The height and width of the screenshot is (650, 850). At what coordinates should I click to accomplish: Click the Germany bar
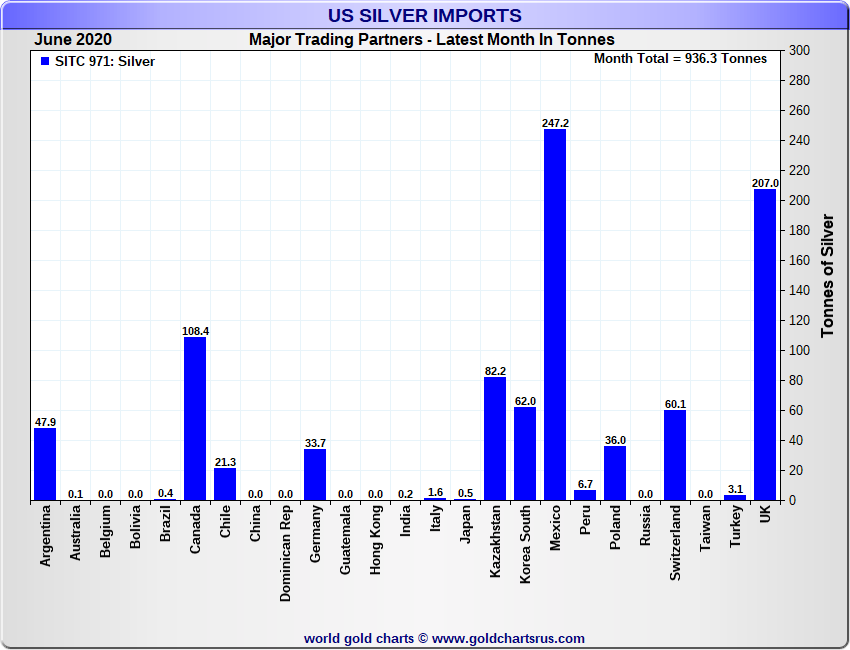pyautogui.click(x=315, y=474)
